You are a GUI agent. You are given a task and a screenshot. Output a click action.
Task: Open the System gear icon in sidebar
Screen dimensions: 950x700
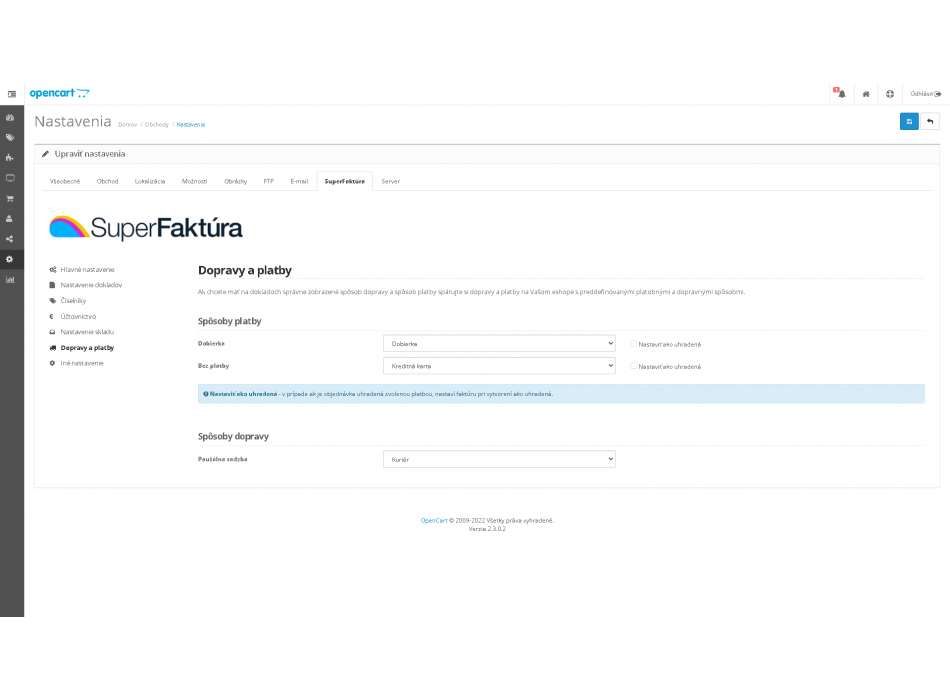coord(10,259)
